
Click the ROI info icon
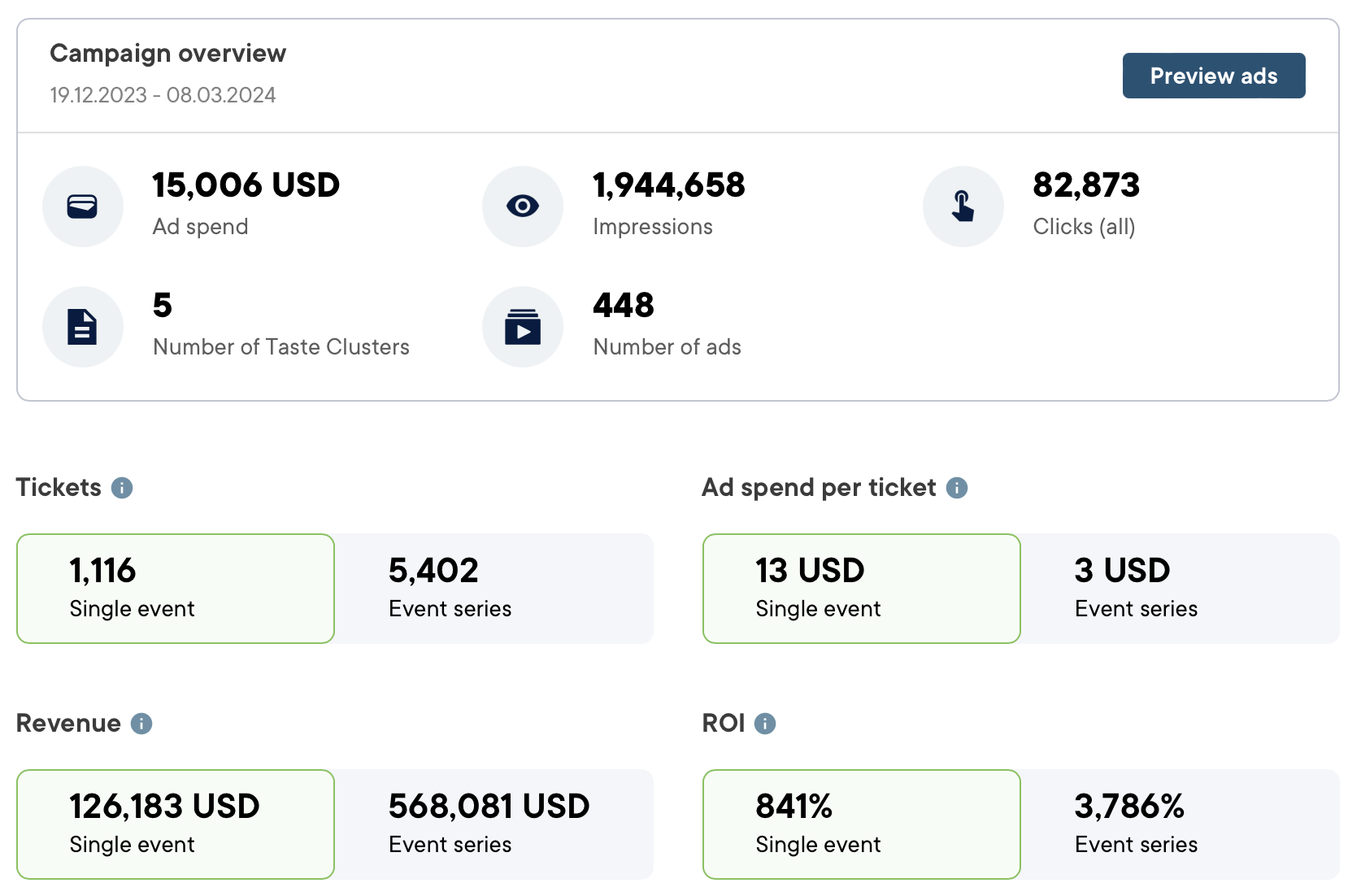click(x=764, y=723)
